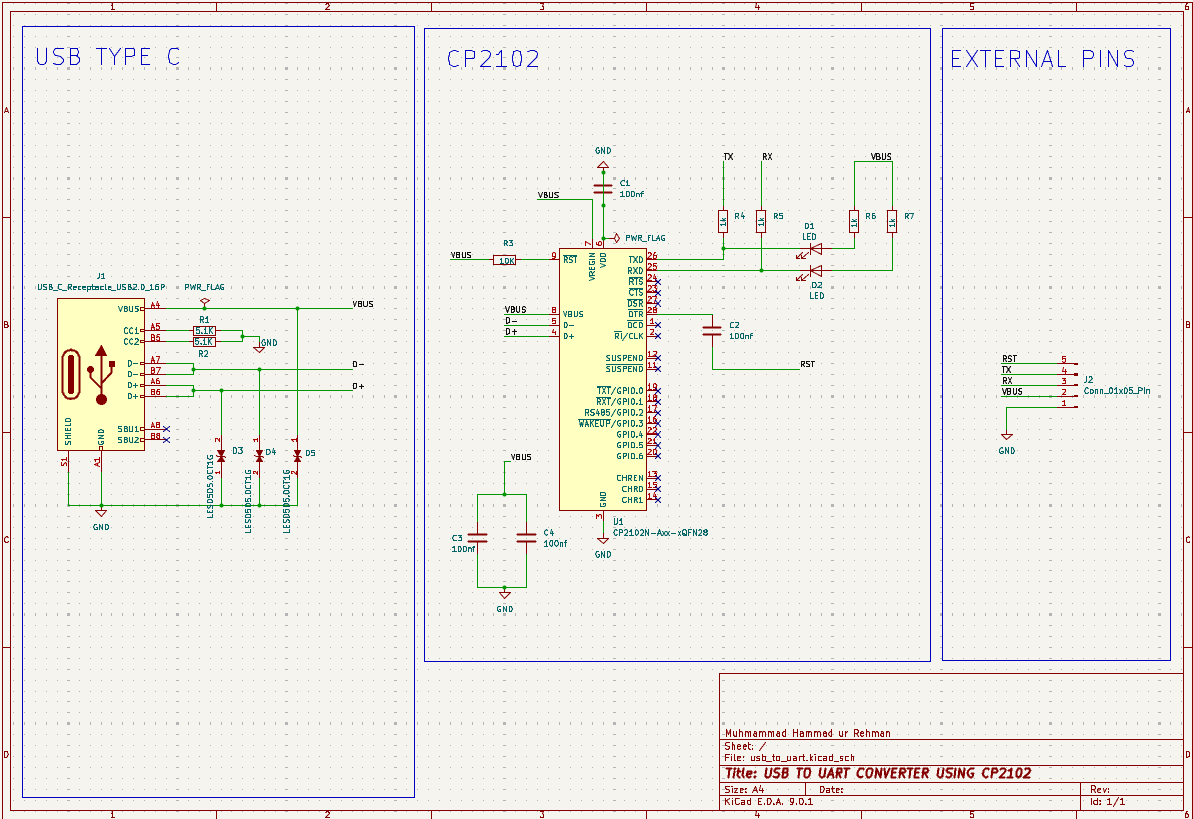
Task: Click the 'Id: 1/1' field in title block
Action: click(x=1107, y=801)
